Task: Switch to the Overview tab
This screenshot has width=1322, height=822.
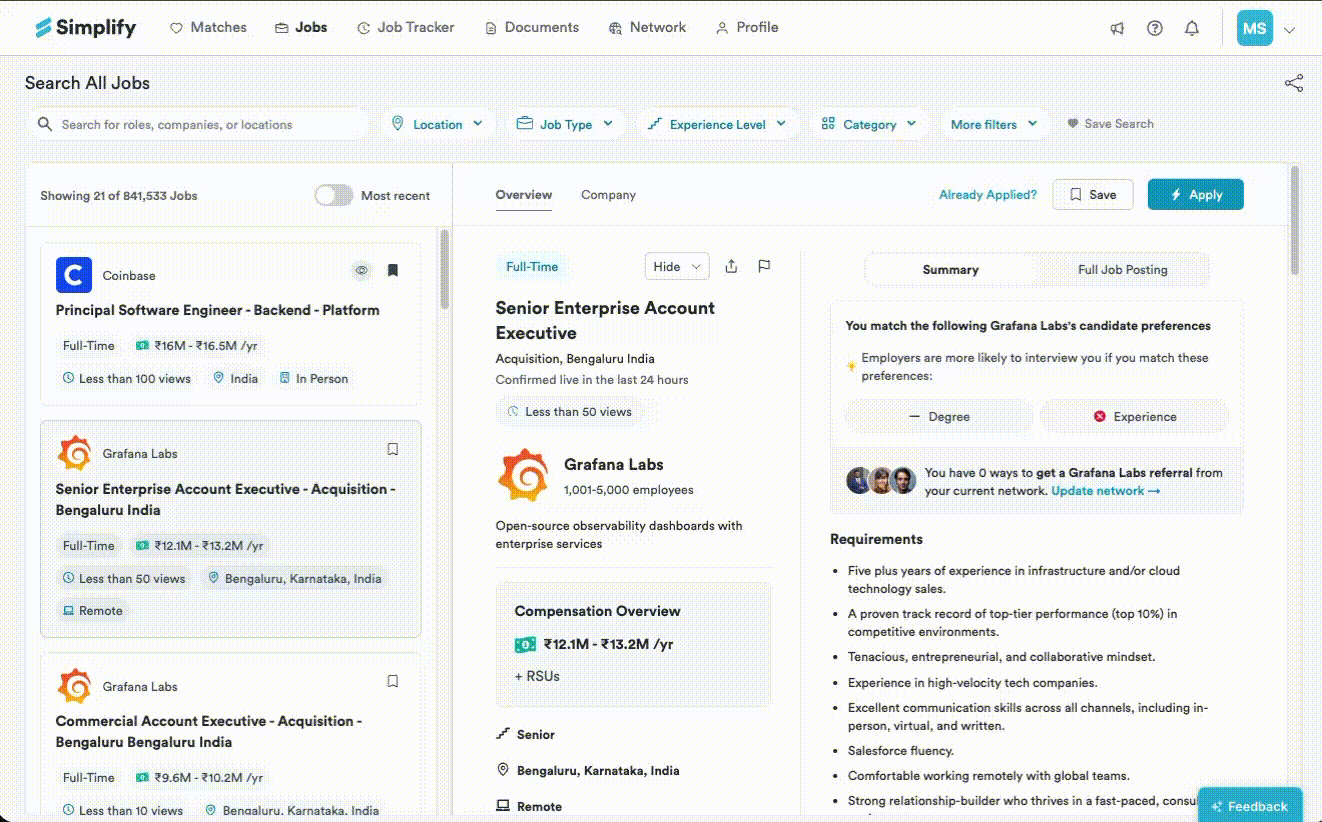Action: 524,195
